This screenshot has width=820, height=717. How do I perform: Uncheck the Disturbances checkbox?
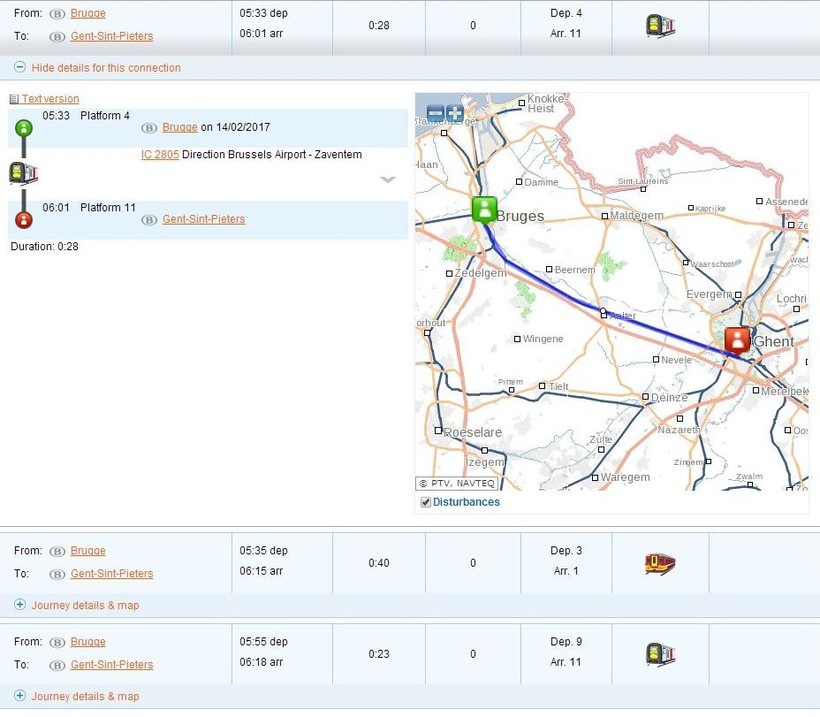click(x=426, y=502)
